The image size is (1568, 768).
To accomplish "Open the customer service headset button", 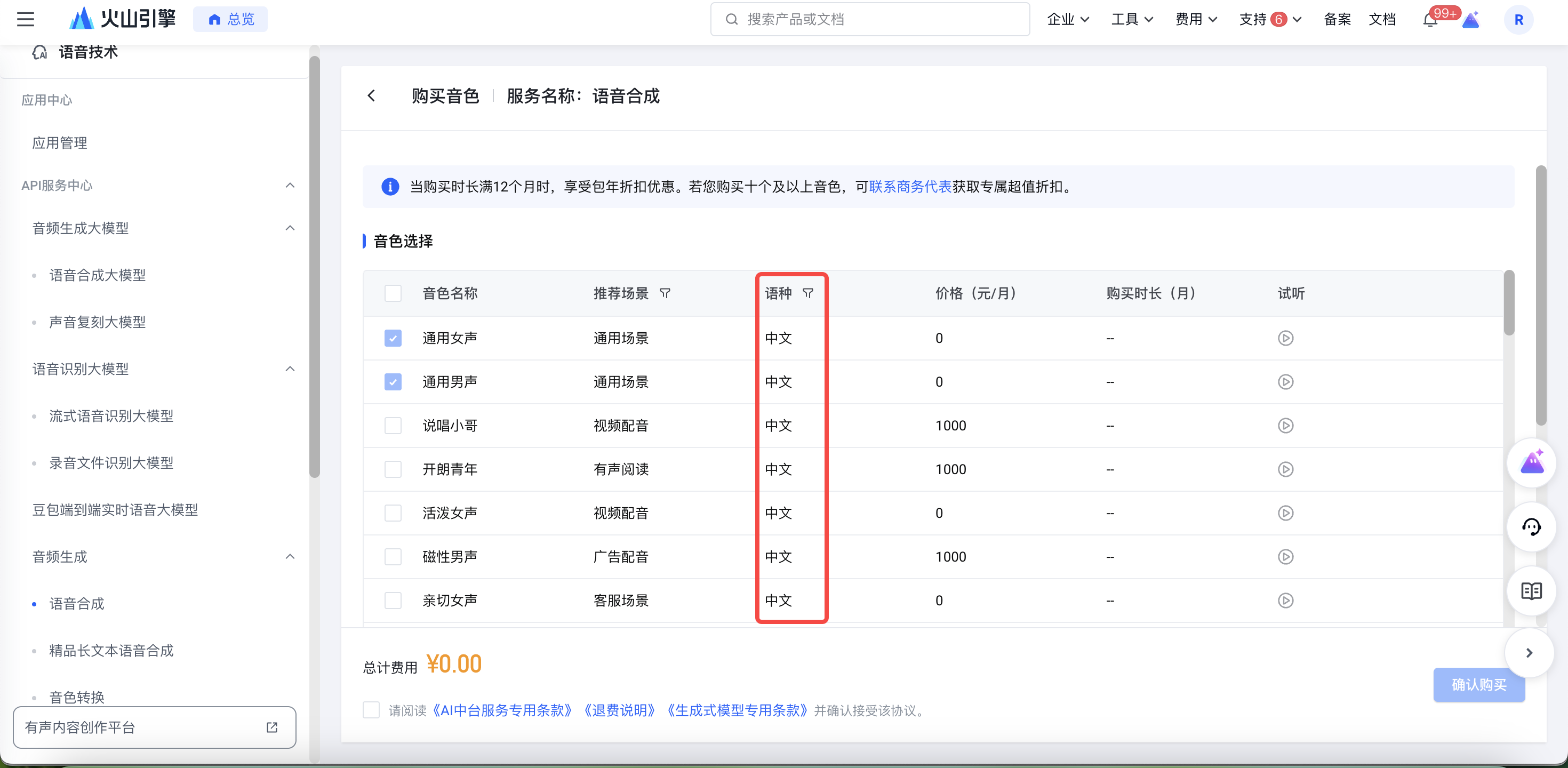I will tap(1532, 527).
